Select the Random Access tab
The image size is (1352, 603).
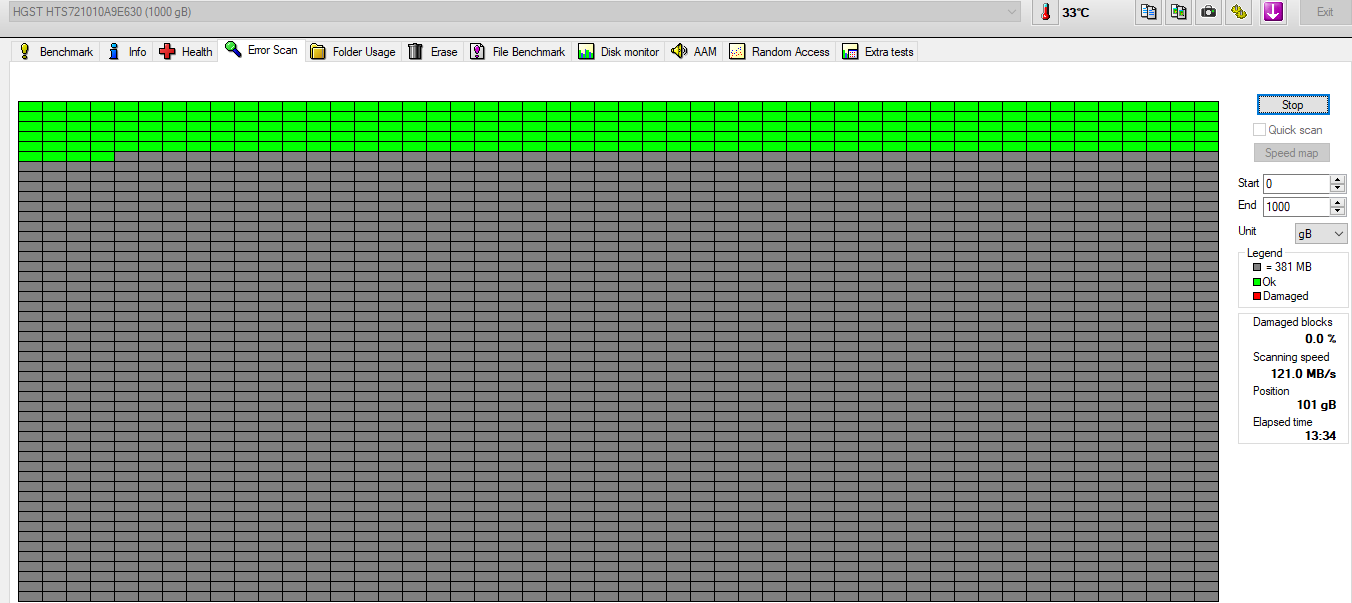click(x=779, y=51)
